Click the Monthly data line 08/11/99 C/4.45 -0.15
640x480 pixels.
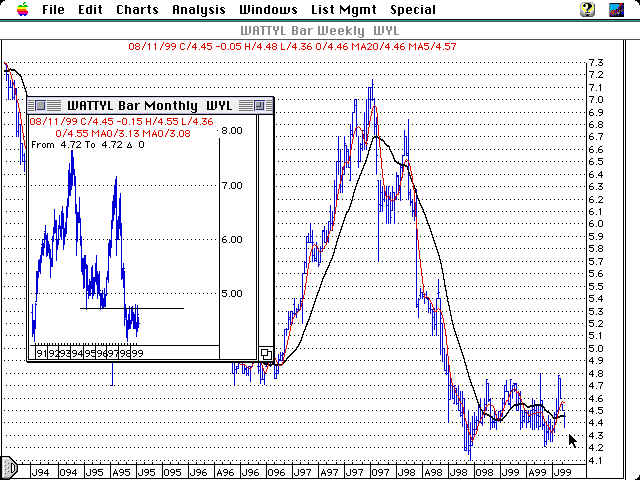tap(121, 122)
